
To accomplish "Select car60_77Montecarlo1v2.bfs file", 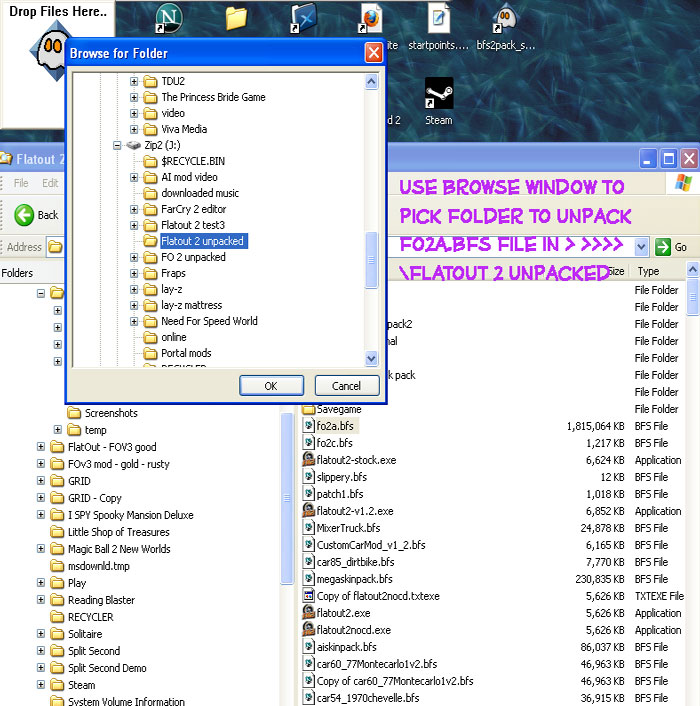I will coord(376,664).
